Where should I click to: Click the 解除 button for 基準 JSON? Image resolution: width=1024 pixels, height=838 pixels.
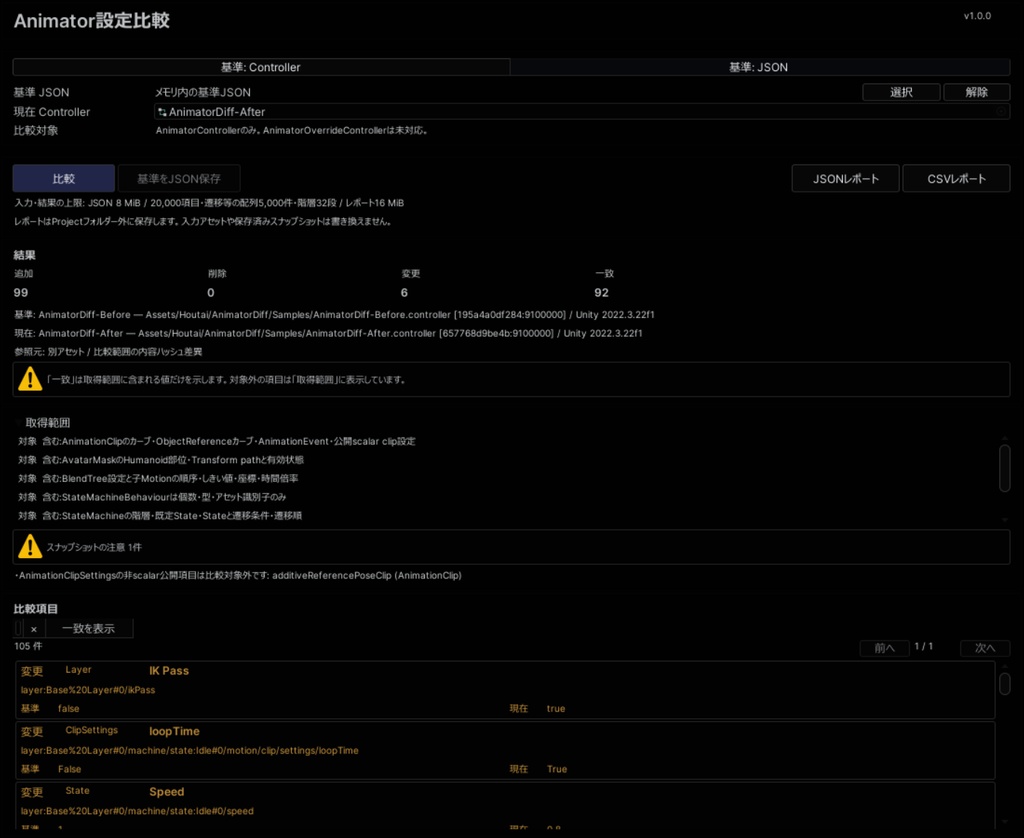click(977, 92)
